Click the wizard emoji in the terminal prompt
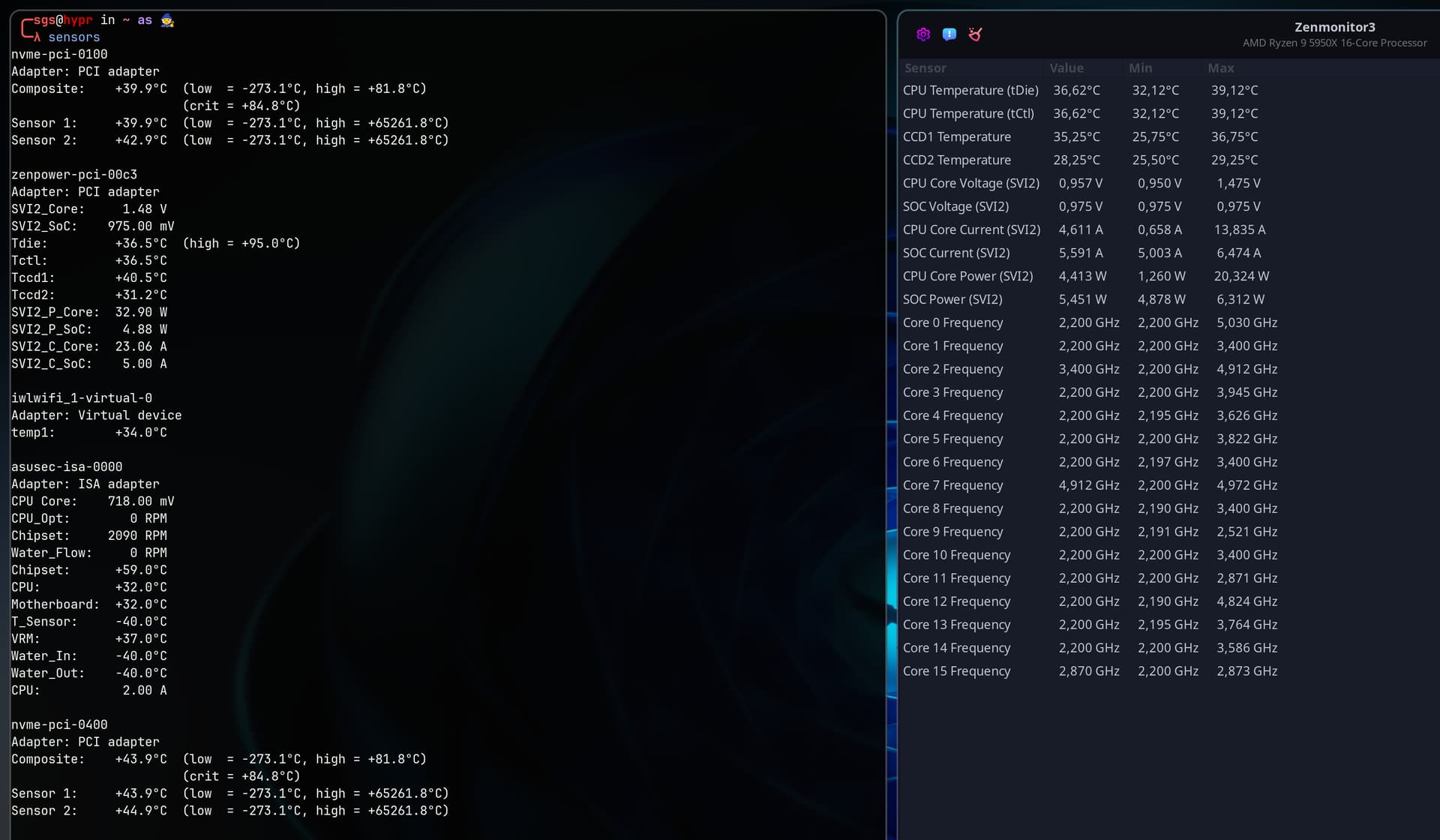 [x=166, y=20]
